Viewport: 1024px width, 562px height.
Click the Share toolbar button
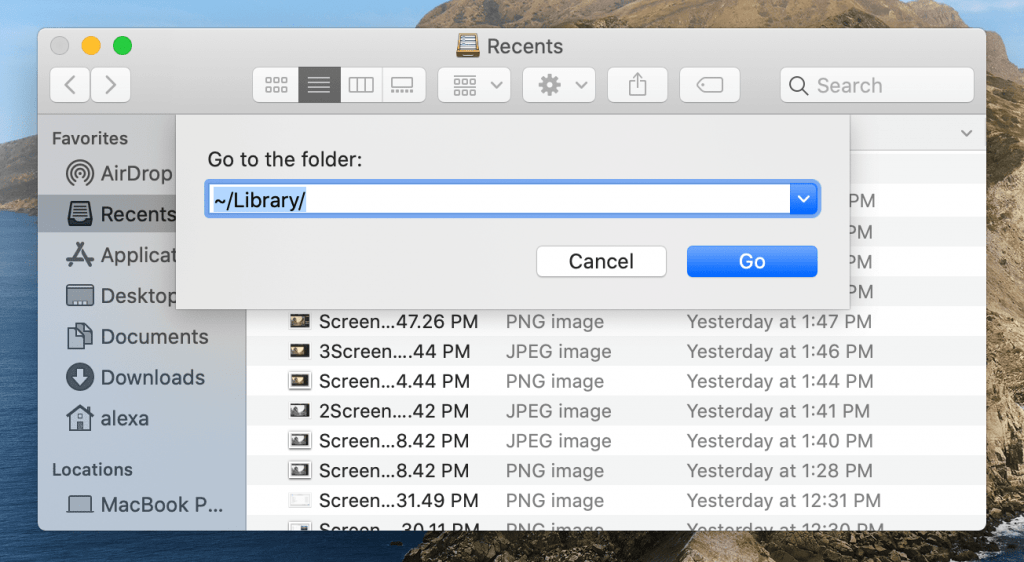click(638, 85)
